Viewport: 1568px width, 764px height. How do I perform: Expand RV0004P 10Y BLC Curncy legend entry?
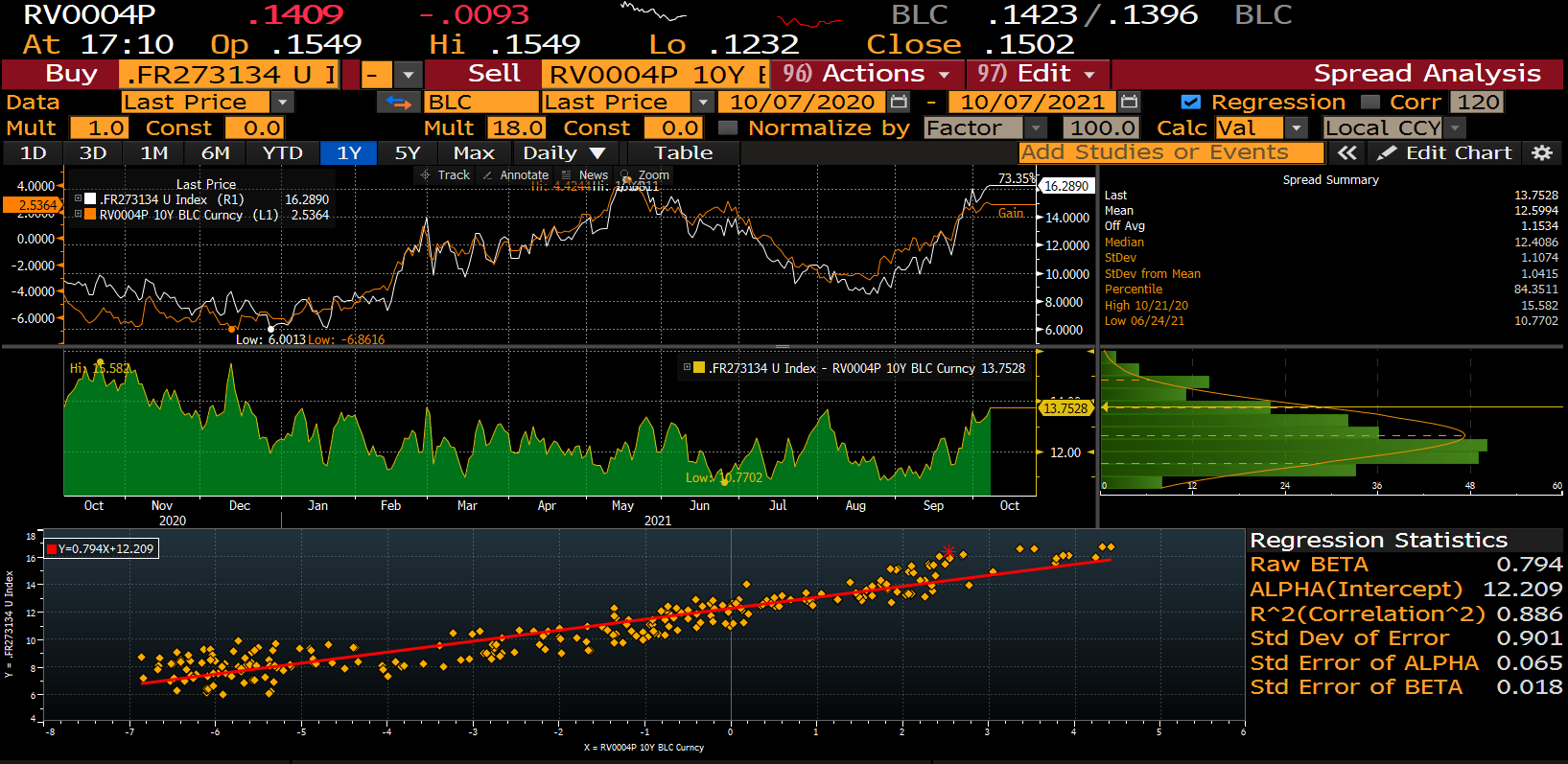[x=78, y=214]
